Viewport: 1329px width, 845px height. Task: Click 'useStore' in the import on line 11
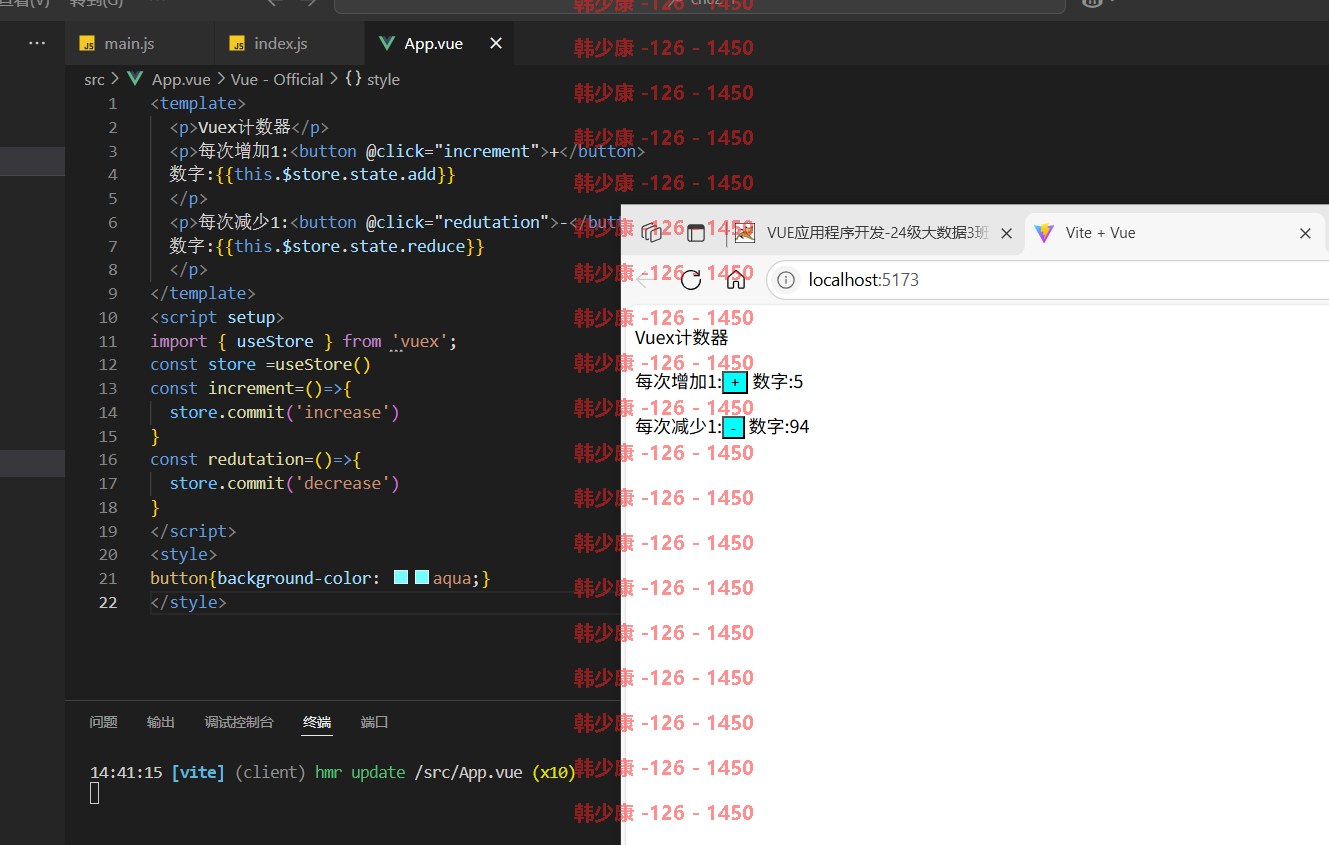pyautogui.click(x=275, y=341)
